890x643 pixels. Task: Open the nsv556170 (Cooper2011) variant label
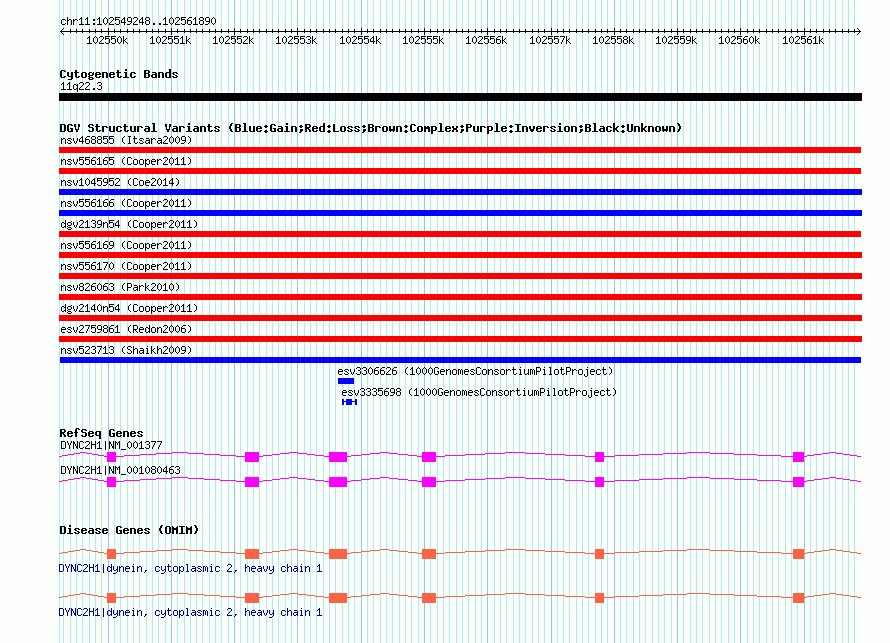coord(126,266)
